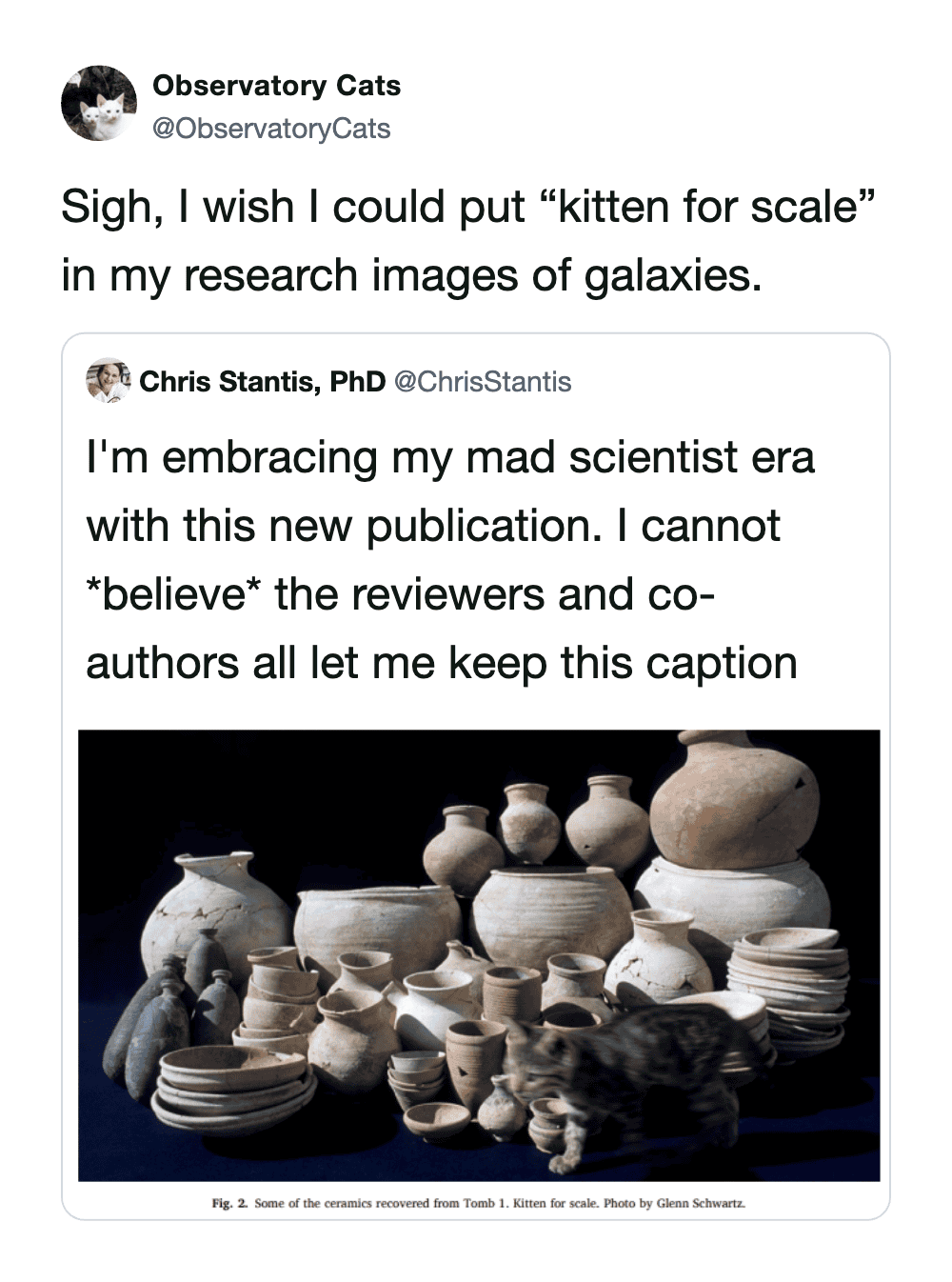Click the "Fig. 2." label under the photo
The width and height of the screenshot is (952, 1282).
coord(229,1203)
